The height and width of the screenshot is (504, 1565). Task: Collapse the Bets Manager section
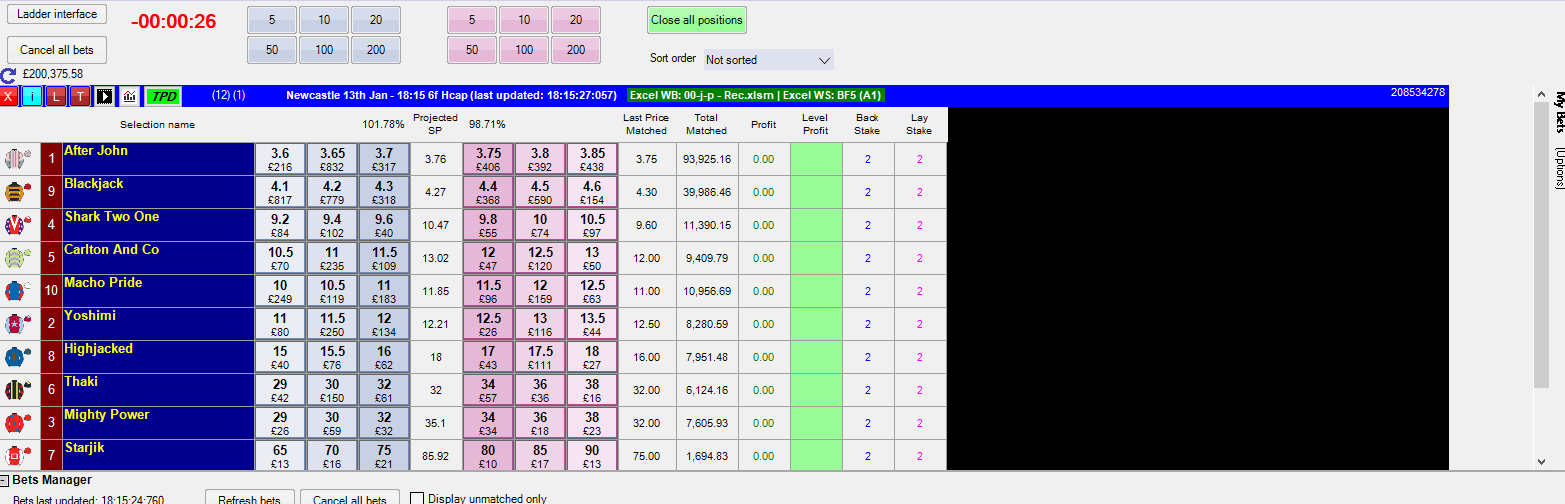coord(4,481)
